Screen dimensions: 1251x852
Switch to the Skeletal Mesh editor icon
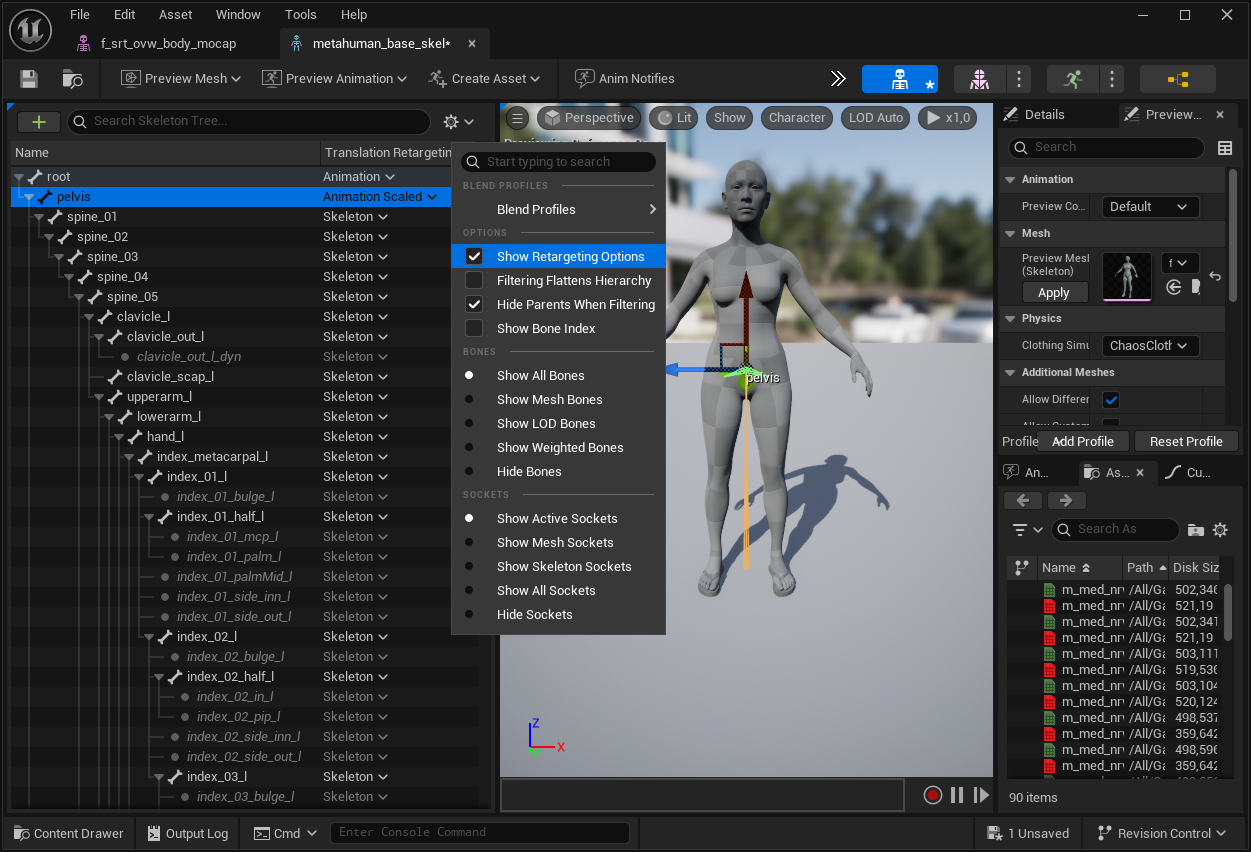979,79
